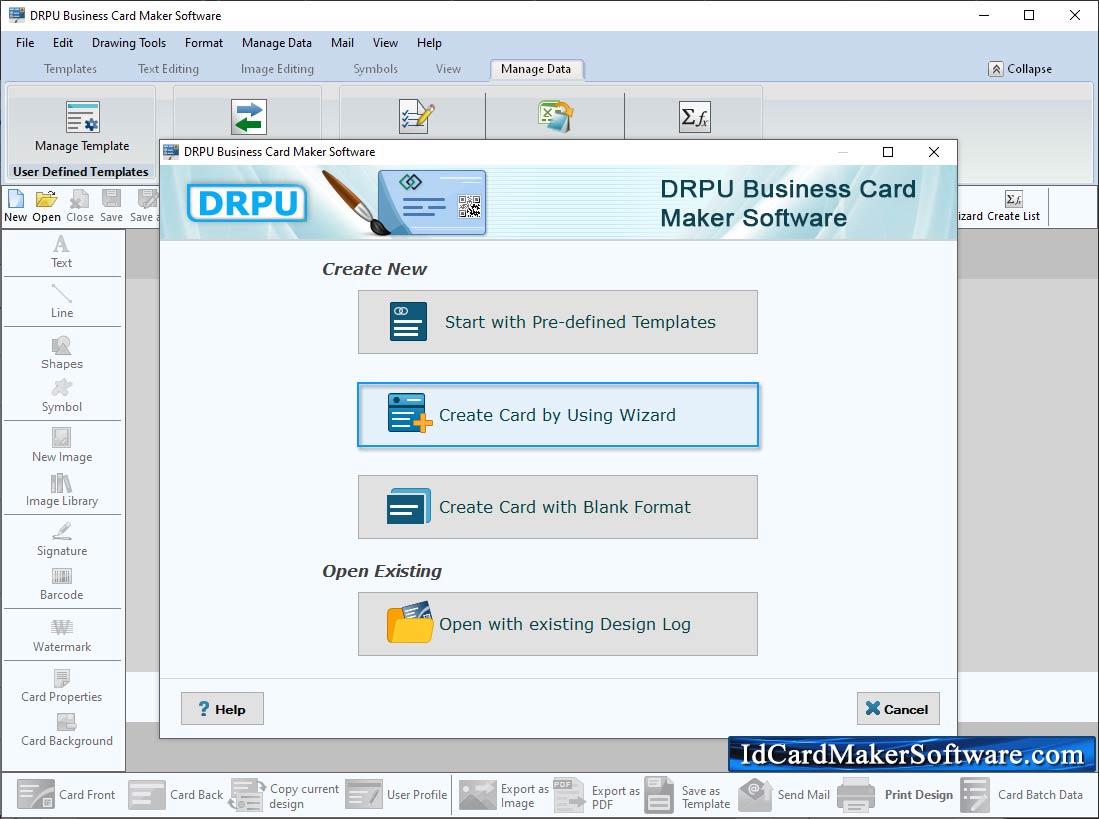1099x819 pixels.
Task: Open the Manage Data menu
Action: tap(277, 43)
